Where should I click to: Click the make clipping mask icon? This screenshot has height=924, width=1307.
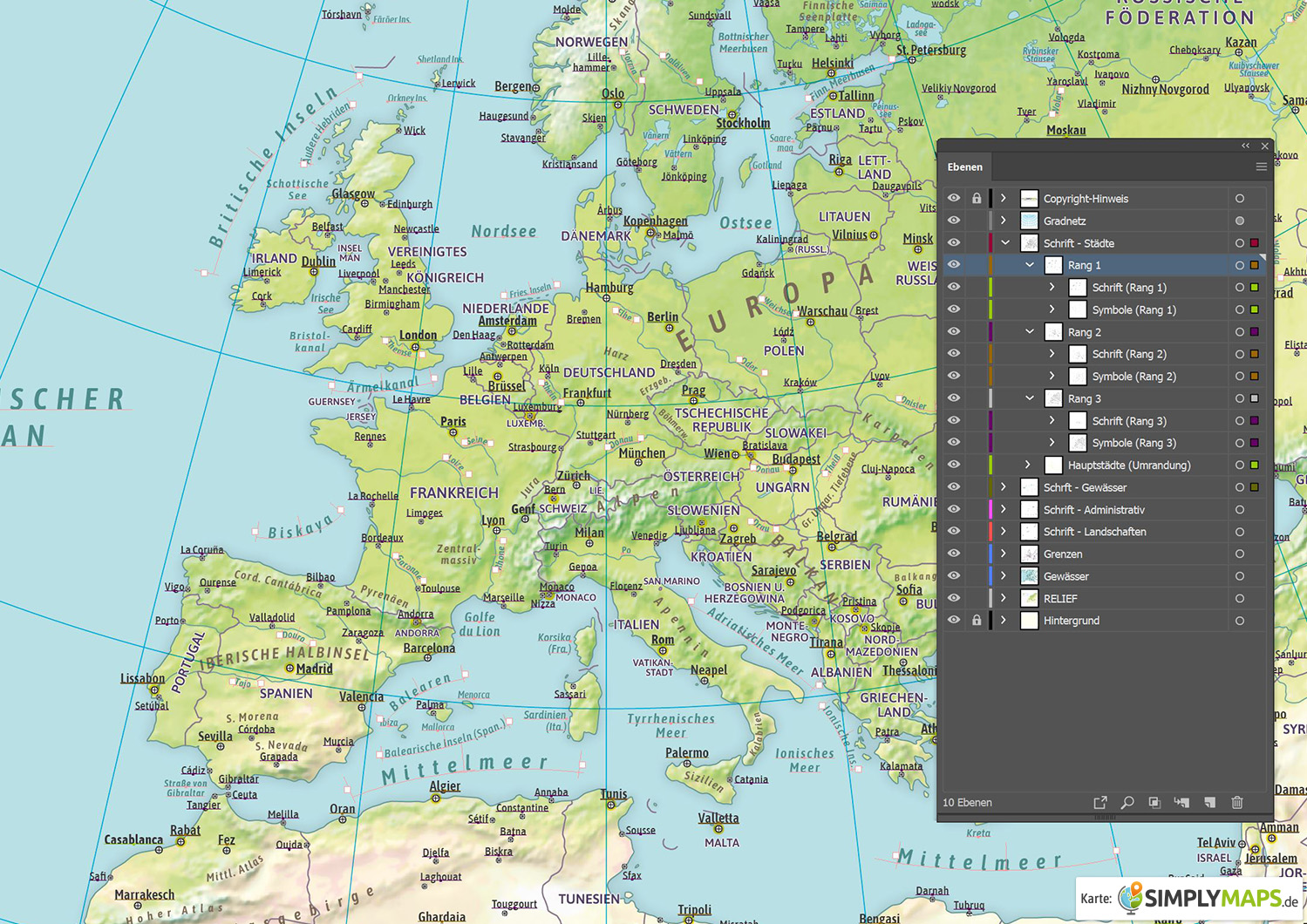pyautogui.click(x=1154, y=802)
